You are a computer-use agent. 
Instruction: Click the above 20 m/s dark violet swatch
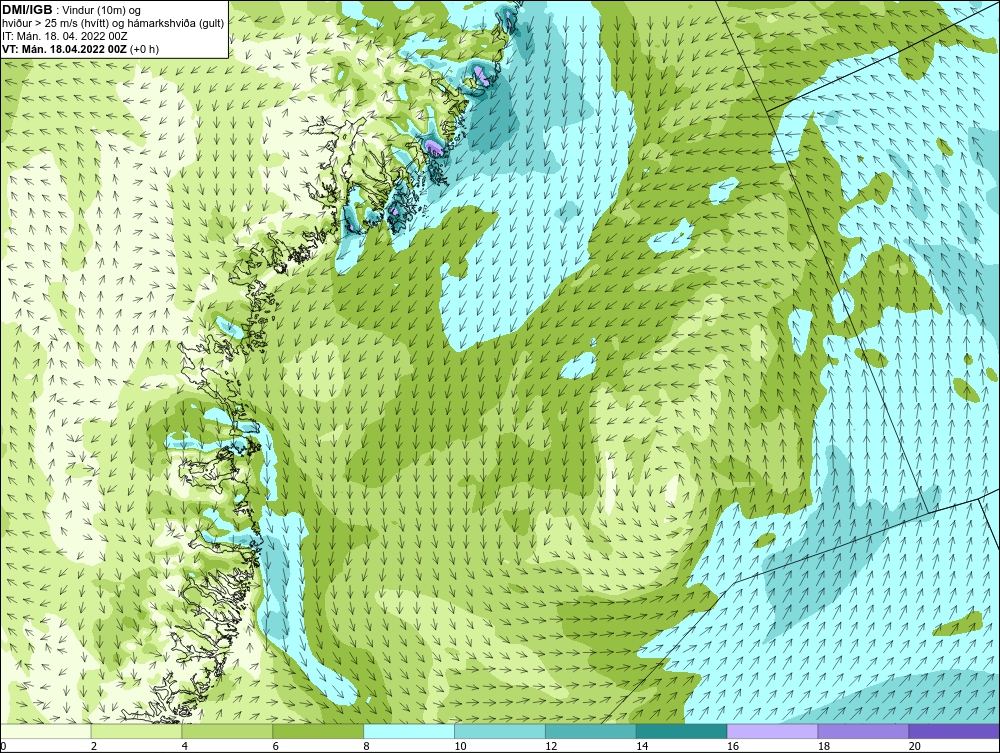(x=954, y=731)
